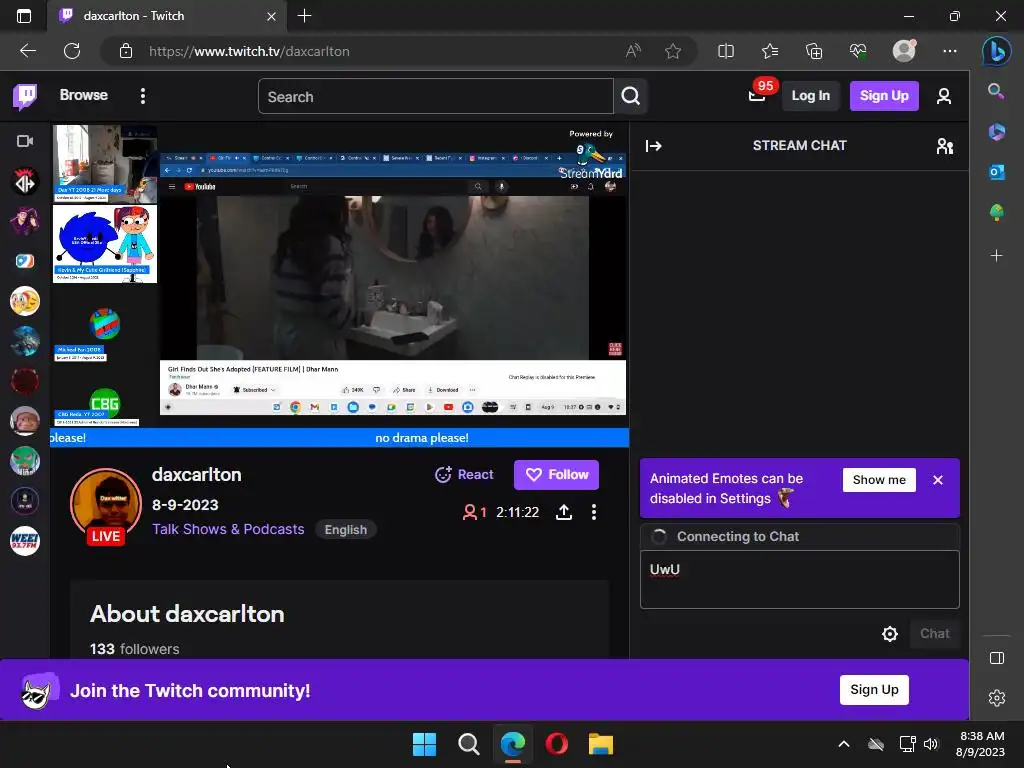The image size is (1024, 768).
Task: Open a new browser tab
Action: 304,16
